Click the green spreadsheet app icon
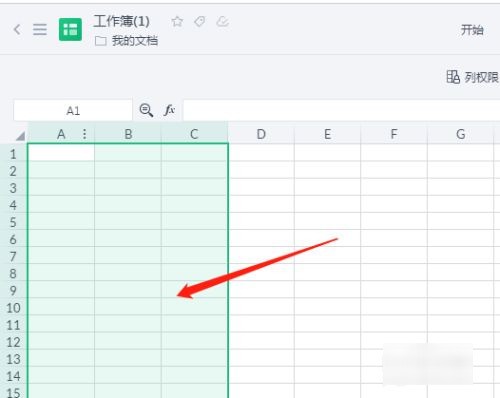 pyautogui.click(x=70, y=30)
